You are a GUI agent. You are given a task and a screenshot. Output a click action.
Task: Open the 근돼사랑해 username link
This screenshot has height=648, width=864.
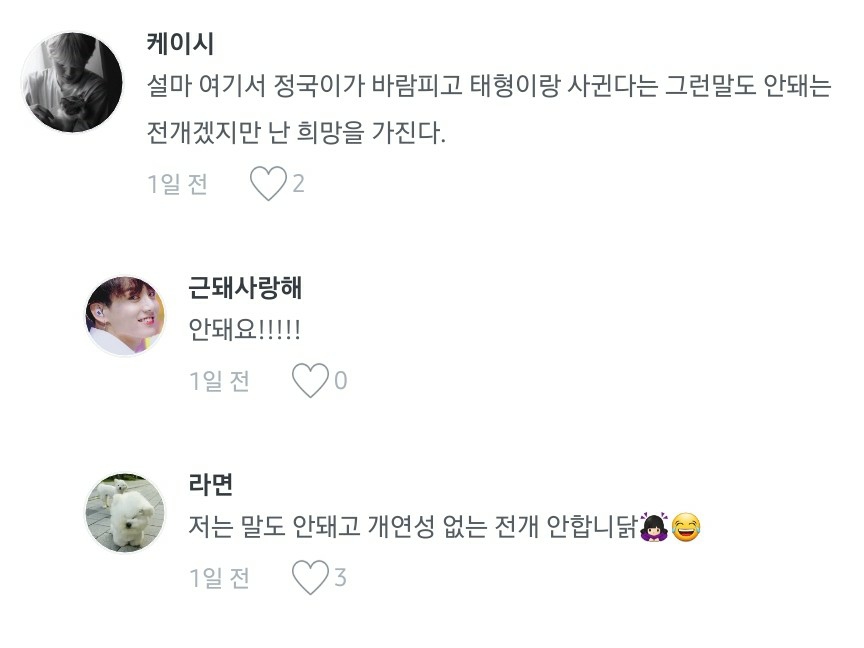[x=245, y=288]
